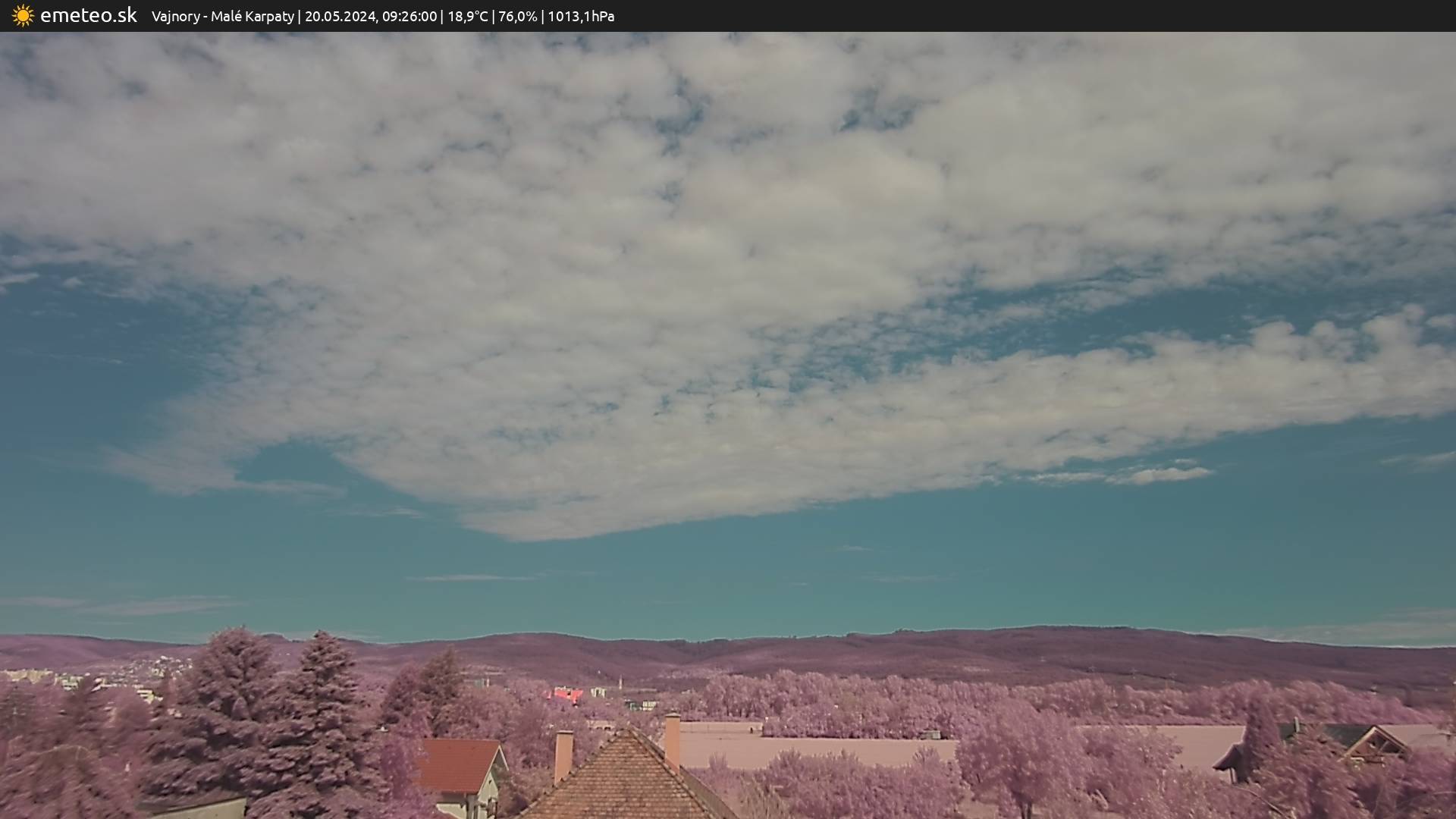Screen dimensions: 1456x819
Task: Click the Vajnory - Malé Karpaty location label
Action: (x=222, y=16)
